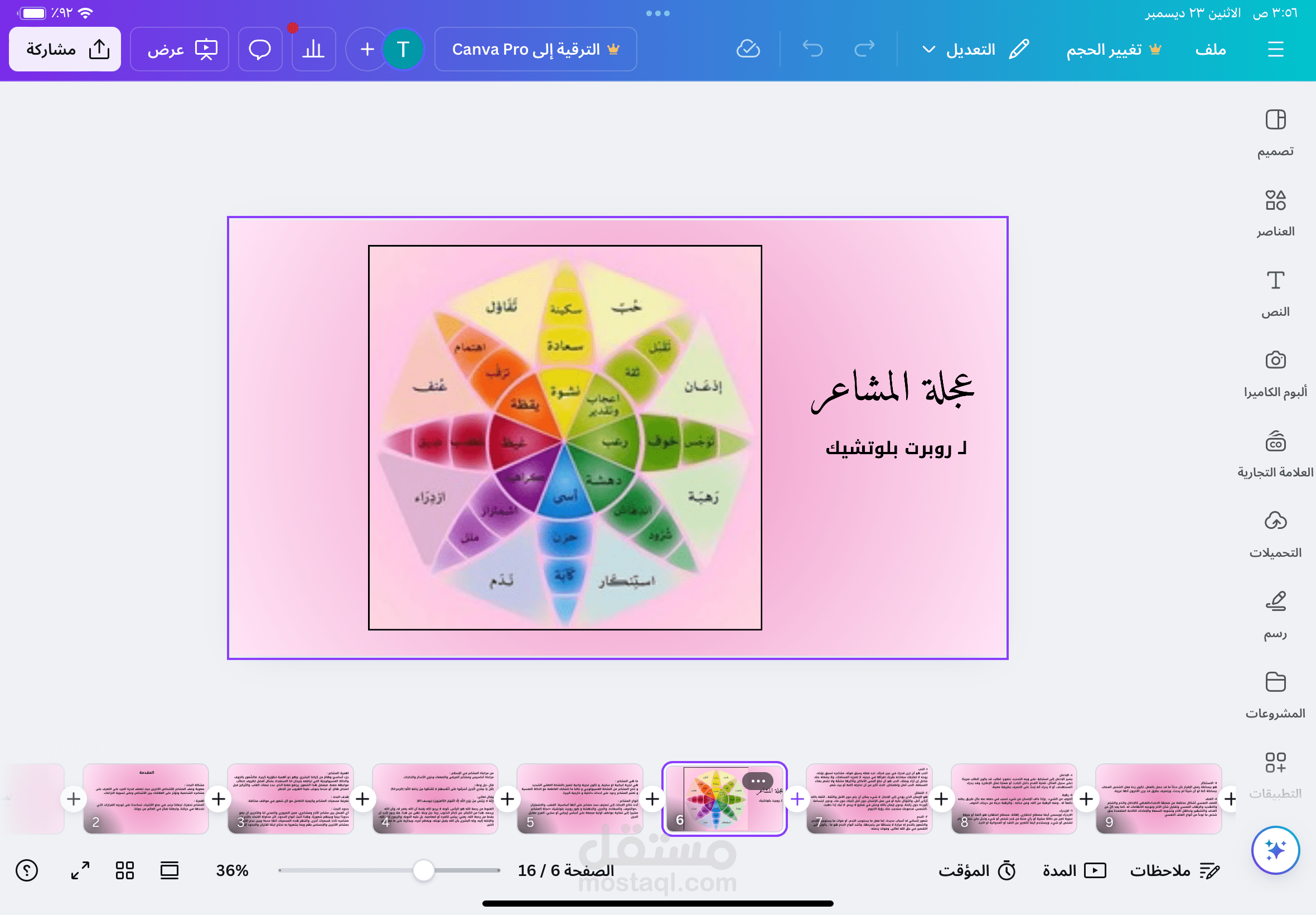
Task: Add page after selected slide 6
Action: click(797, 798)
